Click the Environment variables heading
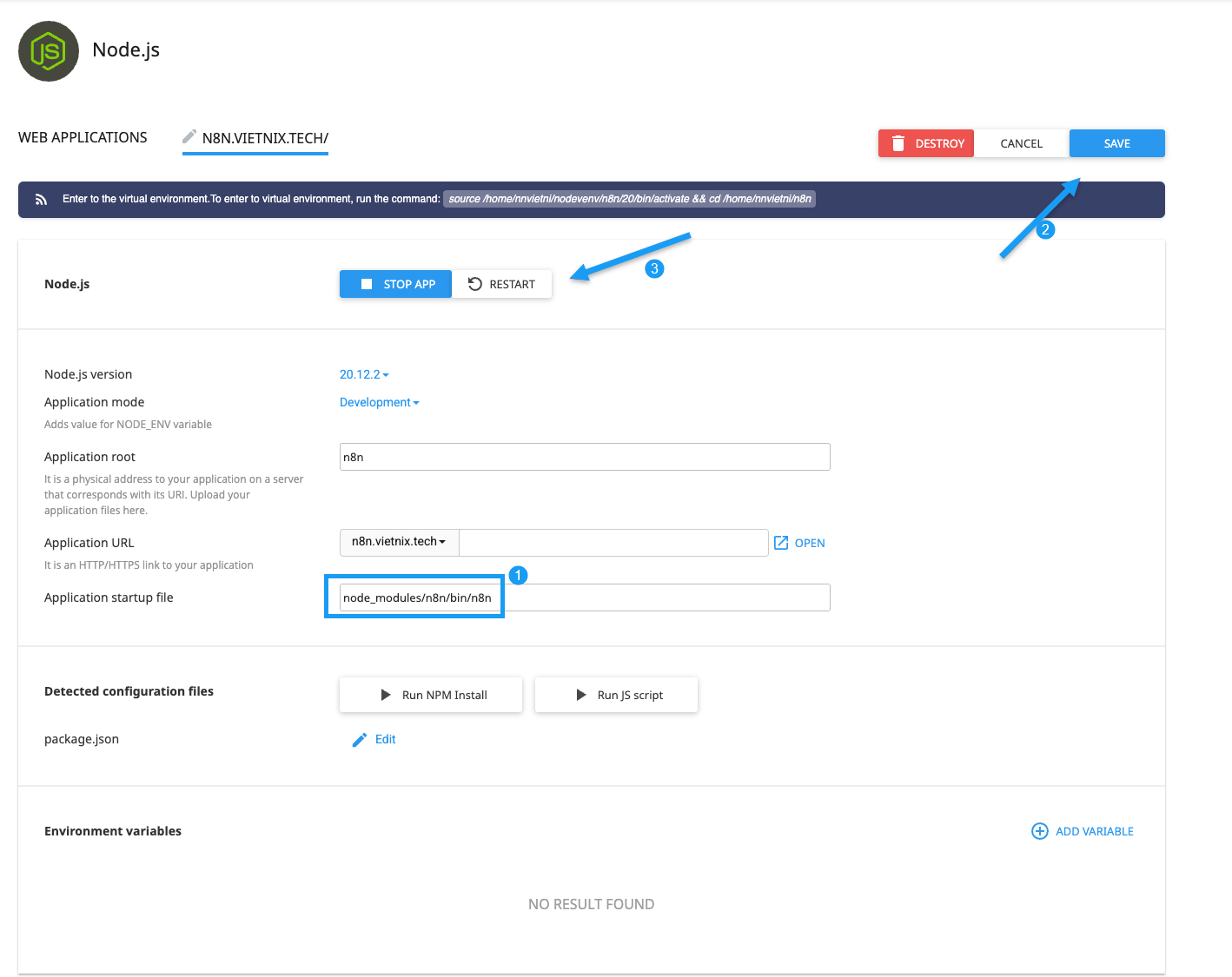 point(113,831)
